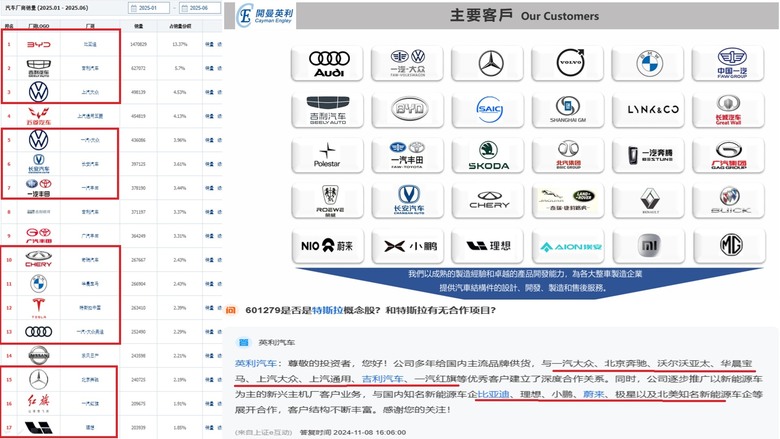Click the reply time 2024-11-08 16:06:00
The width and height of the screenshot is (780, 439).
[x=353, y=433]
